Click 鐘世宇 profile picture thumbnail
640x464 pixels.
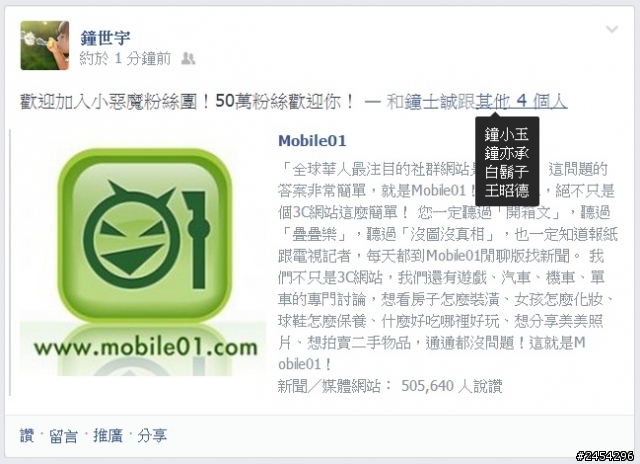(x=45, y=45)
